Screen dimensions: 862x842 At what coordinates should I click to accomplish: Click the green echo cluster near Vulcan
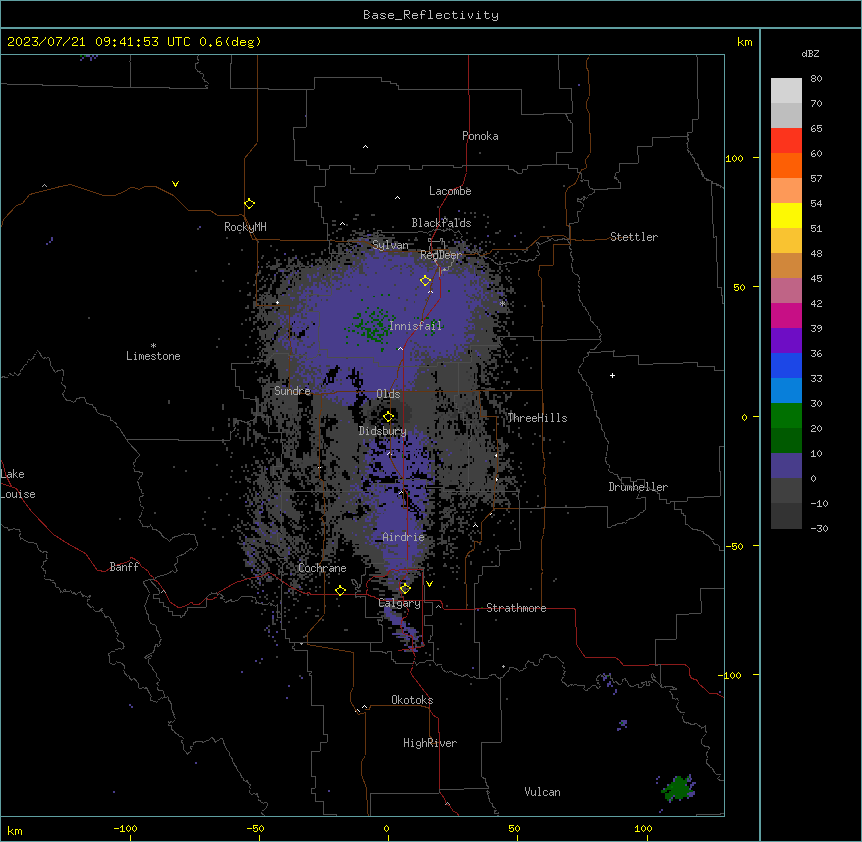coord(679,788)
